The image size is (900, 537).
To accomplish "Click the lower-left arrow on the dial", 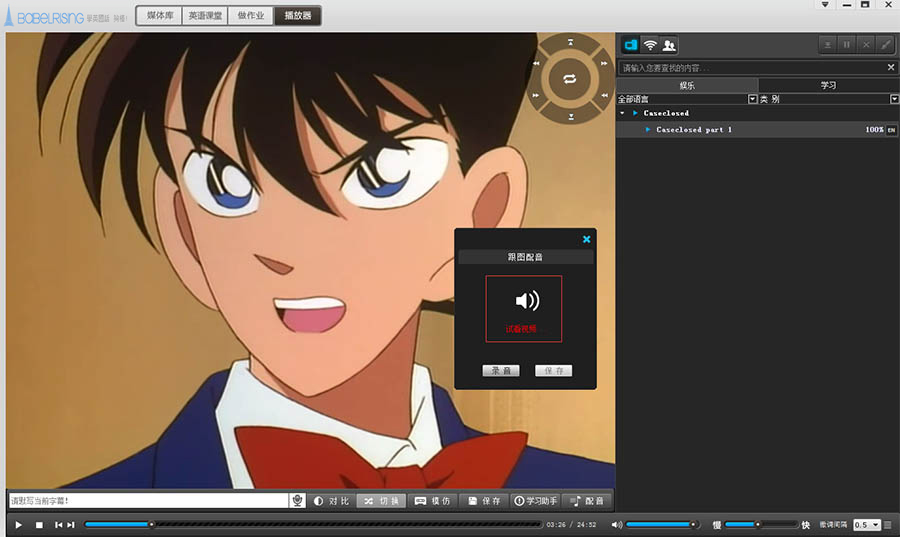I will click(x=536, y=95).
